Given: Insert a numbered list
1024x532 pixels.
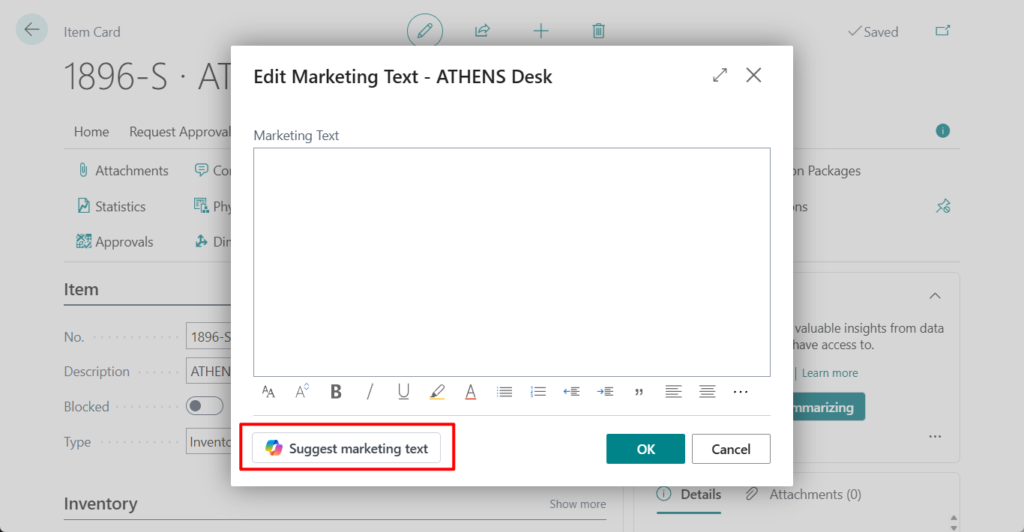Looking at the screenshot, I should click(x=538, y=392).
